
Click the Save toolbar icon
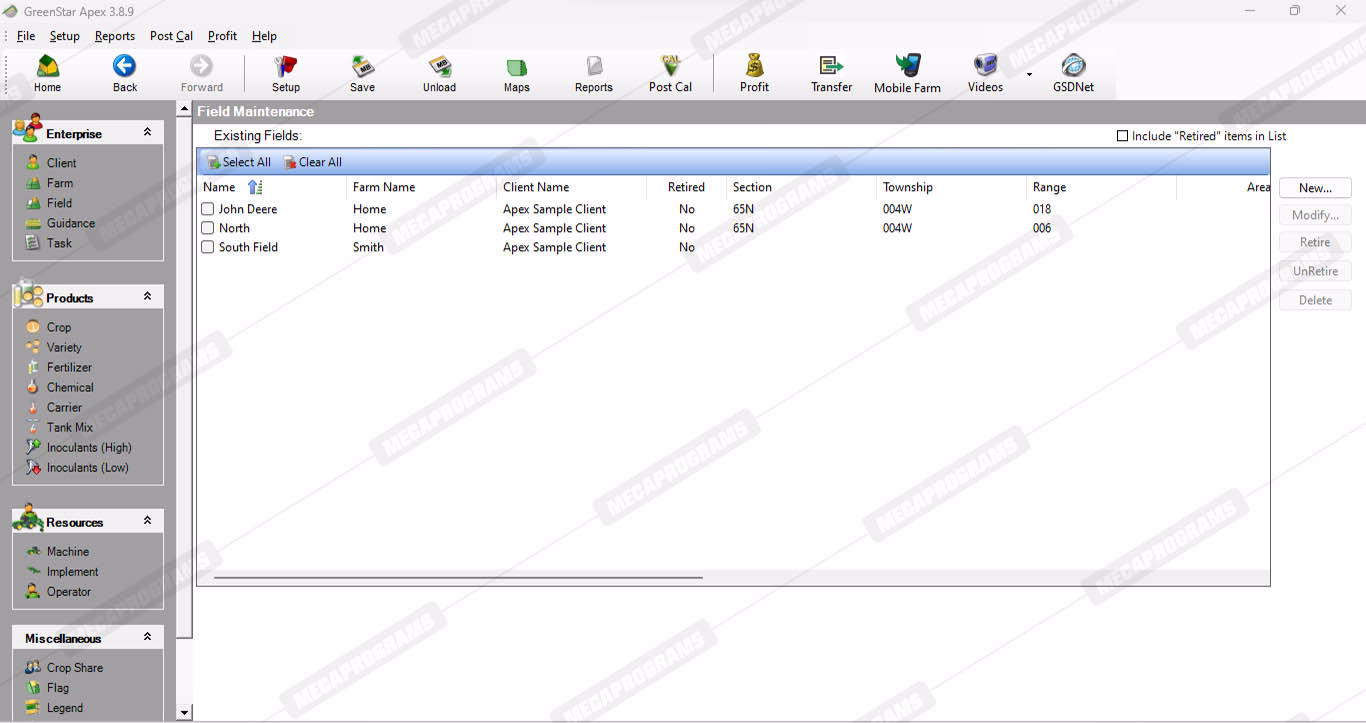[362, 74]
